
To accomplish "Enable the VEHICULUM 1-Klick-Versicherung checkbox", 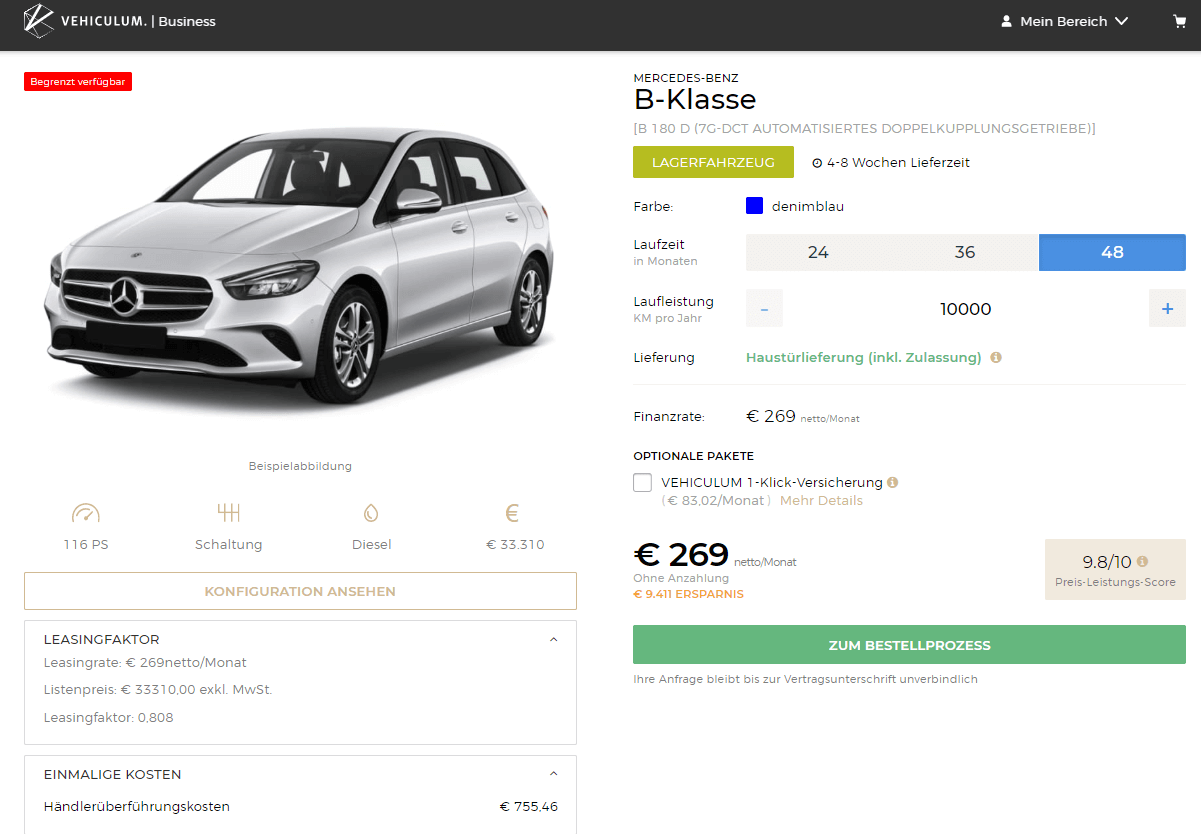I will point(643,483).
